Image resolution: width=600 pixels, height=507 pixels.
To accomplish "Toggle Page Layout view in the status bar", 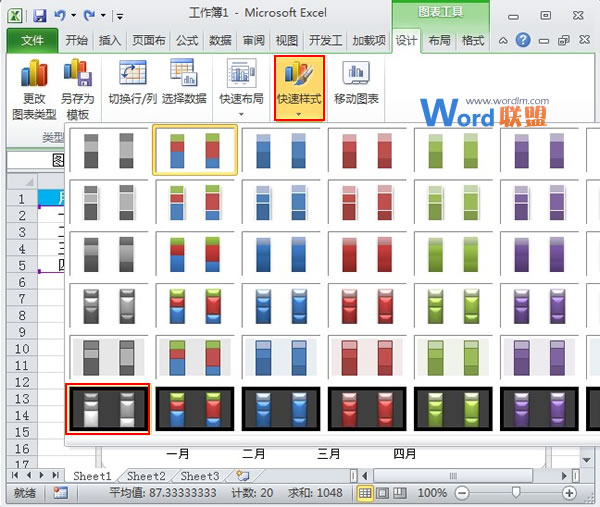I will point(383,493).
